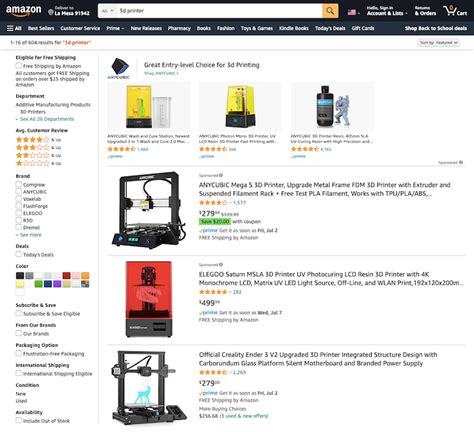
Task: Go to Today's Deals in nav bar
Action: click(x=330, y=28)
